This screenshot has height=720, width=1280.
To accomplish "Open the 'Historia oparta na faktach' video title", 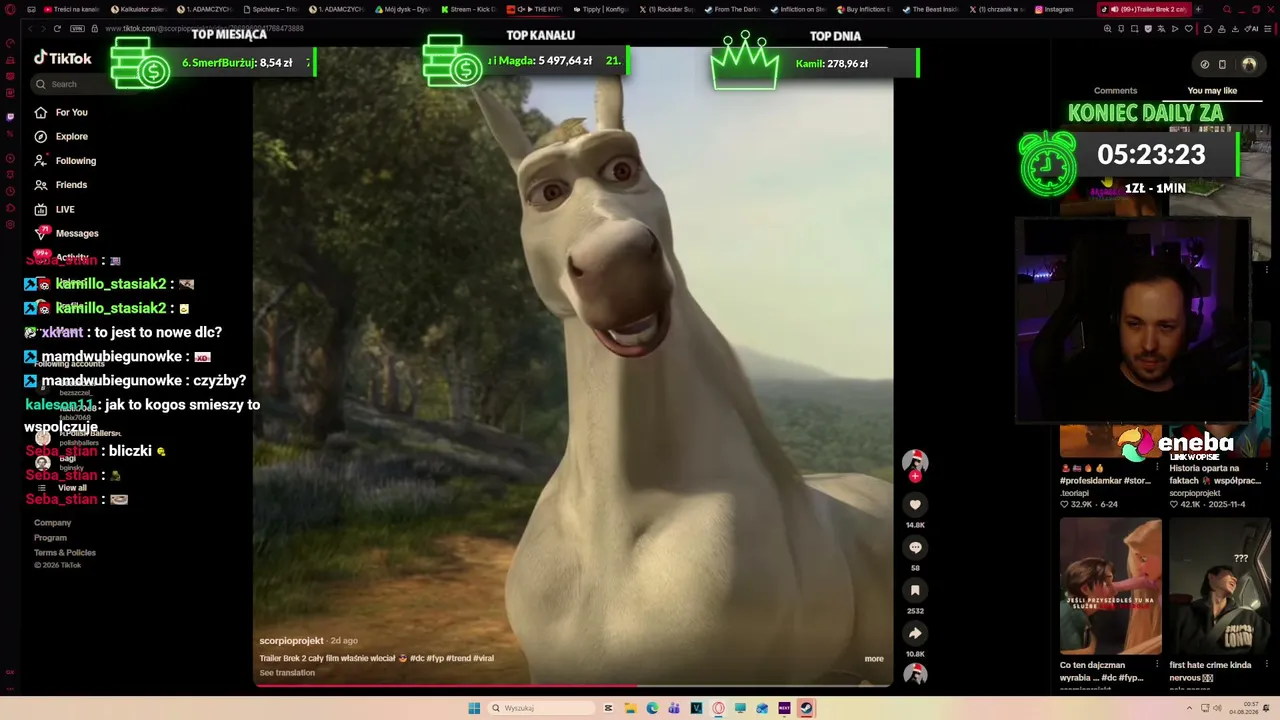I will (1215, 475).
